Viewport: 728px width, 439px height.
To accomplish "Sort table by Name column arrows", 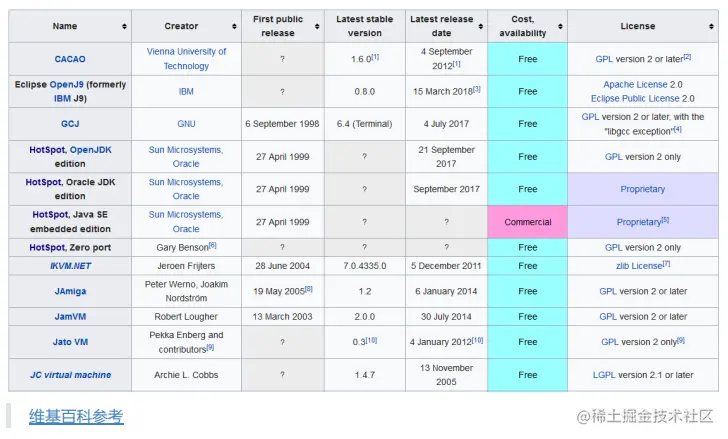I will pos(124,26).
